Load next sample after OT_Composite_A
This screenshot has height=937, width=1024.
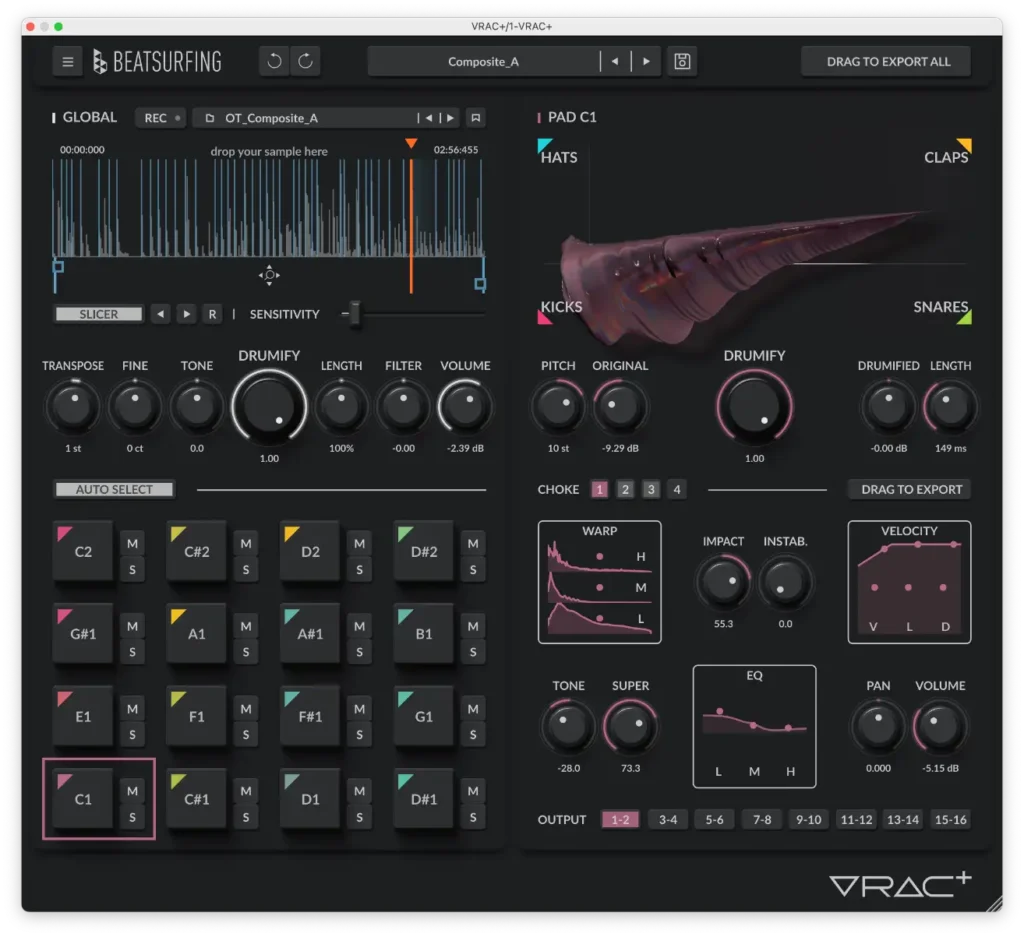(x=450, y=118)
